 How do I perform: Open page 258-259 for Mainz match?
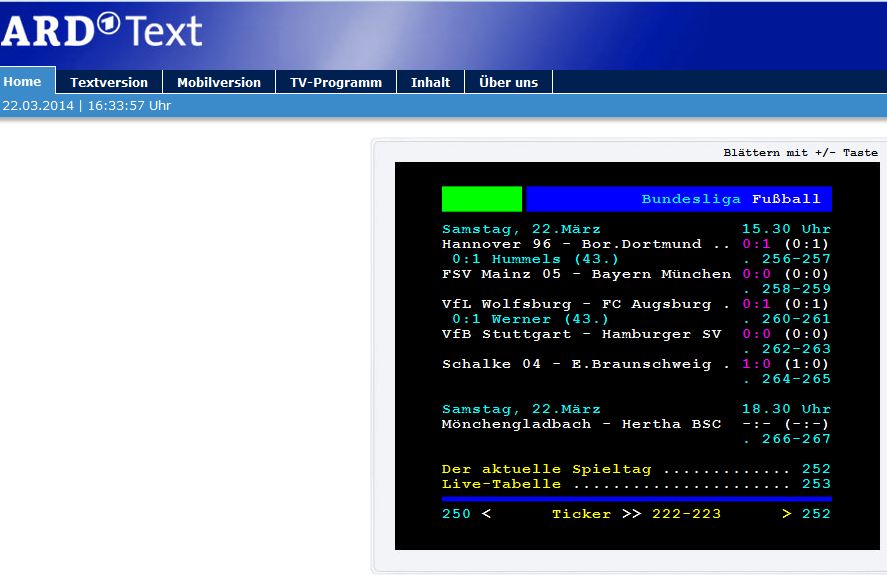point(796,289)
